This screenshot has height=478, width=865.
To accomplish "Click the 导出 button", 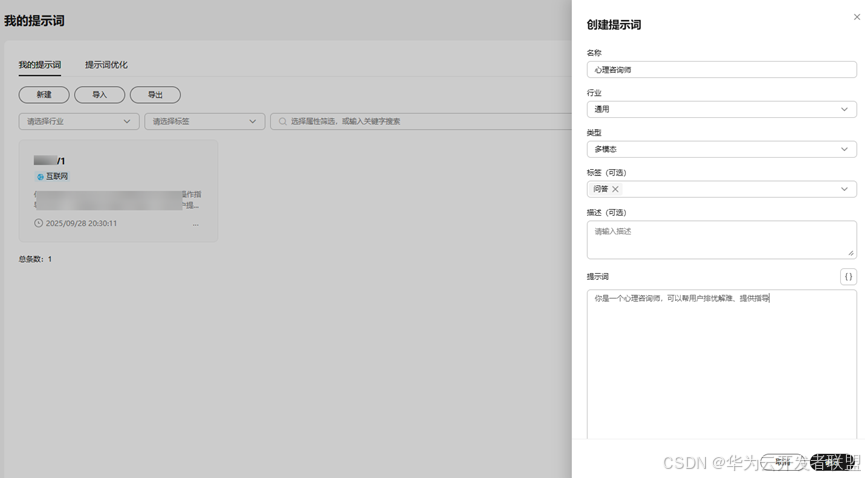I will pos(155,94).
